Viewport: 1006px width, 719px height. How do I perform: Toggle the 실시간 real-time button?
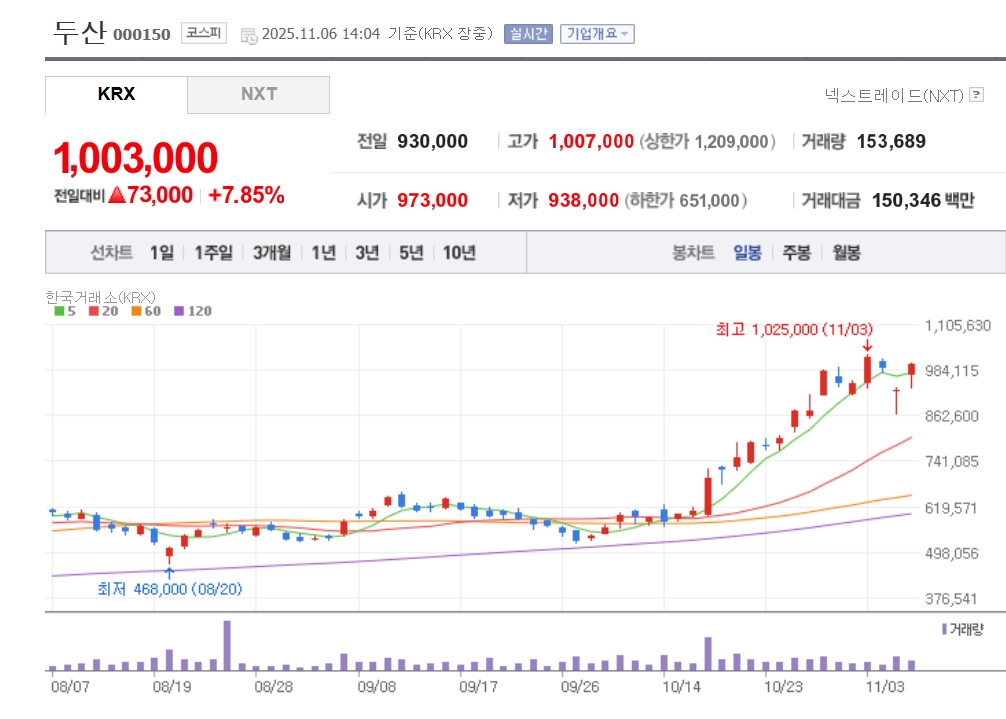(x=527, y=34)
